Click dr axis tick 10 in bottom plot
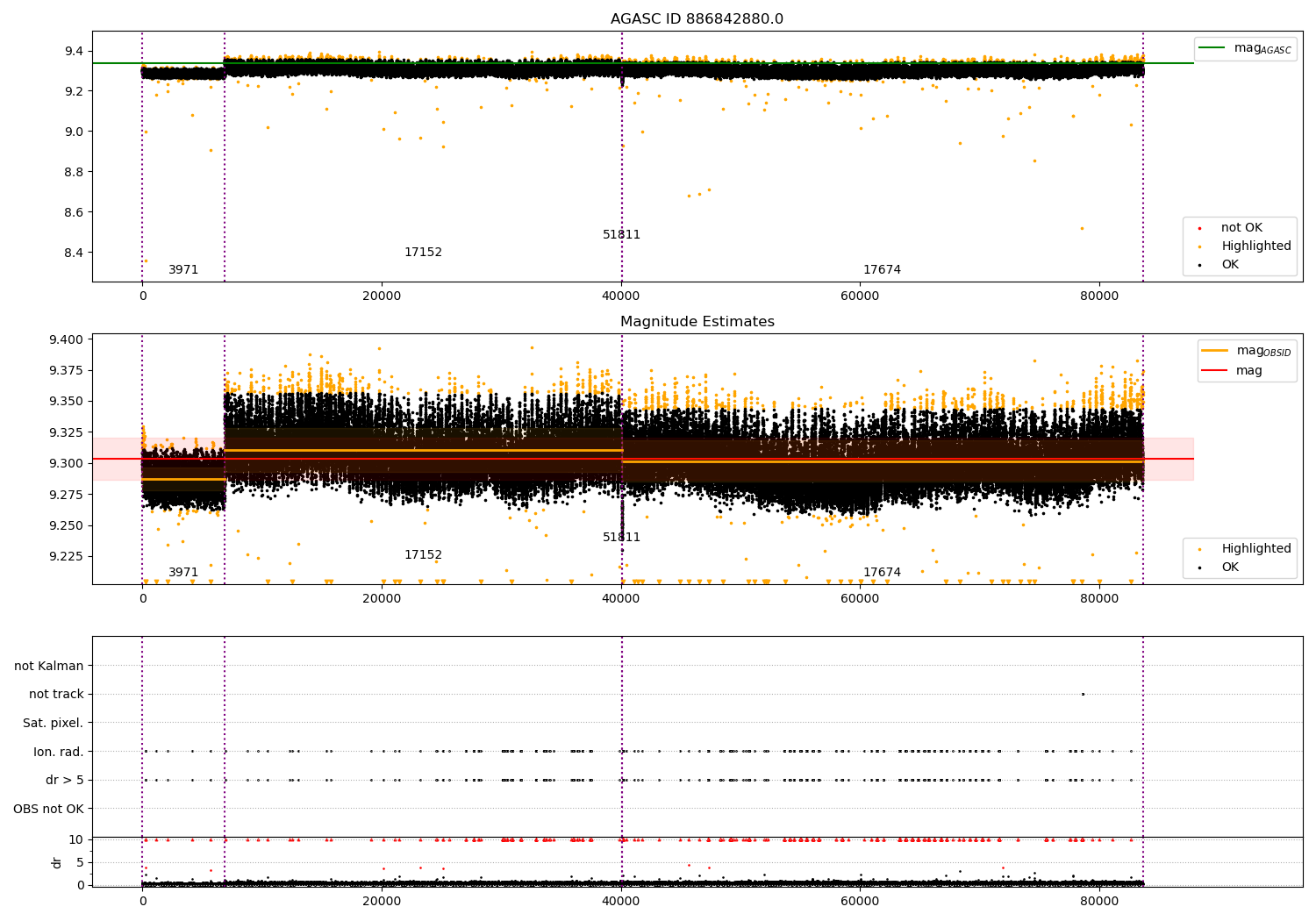Image resolution: width=1316 pixels, height=921 pixels. coord(76,840)
